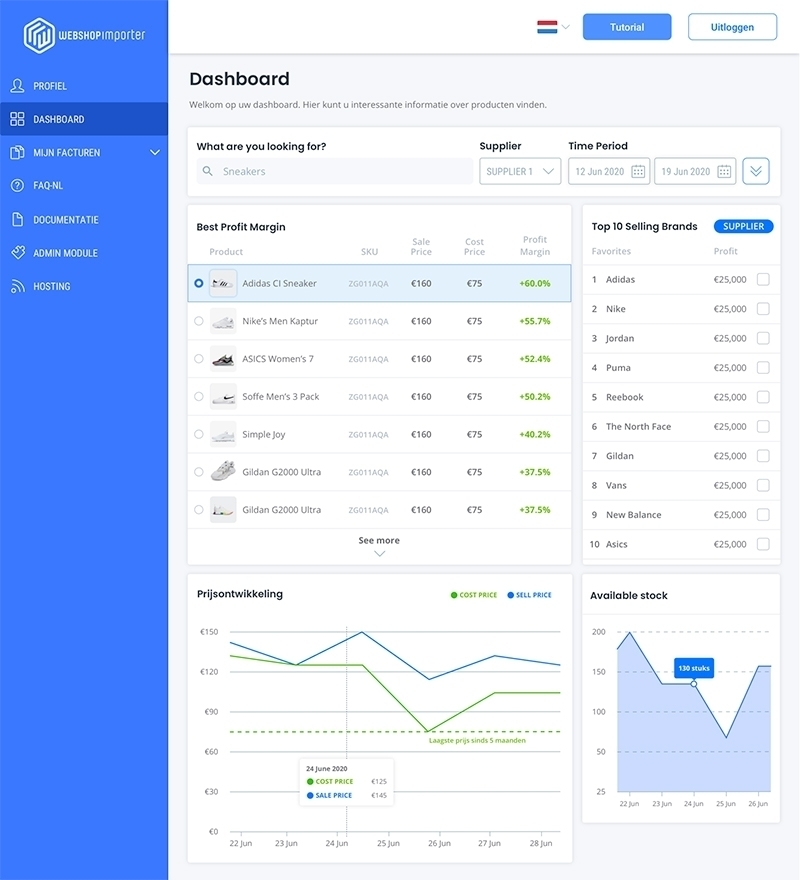Click the Dutch flag language icon
The height and width of the screenshot is (880, 800).
click(x=547, y=27)
